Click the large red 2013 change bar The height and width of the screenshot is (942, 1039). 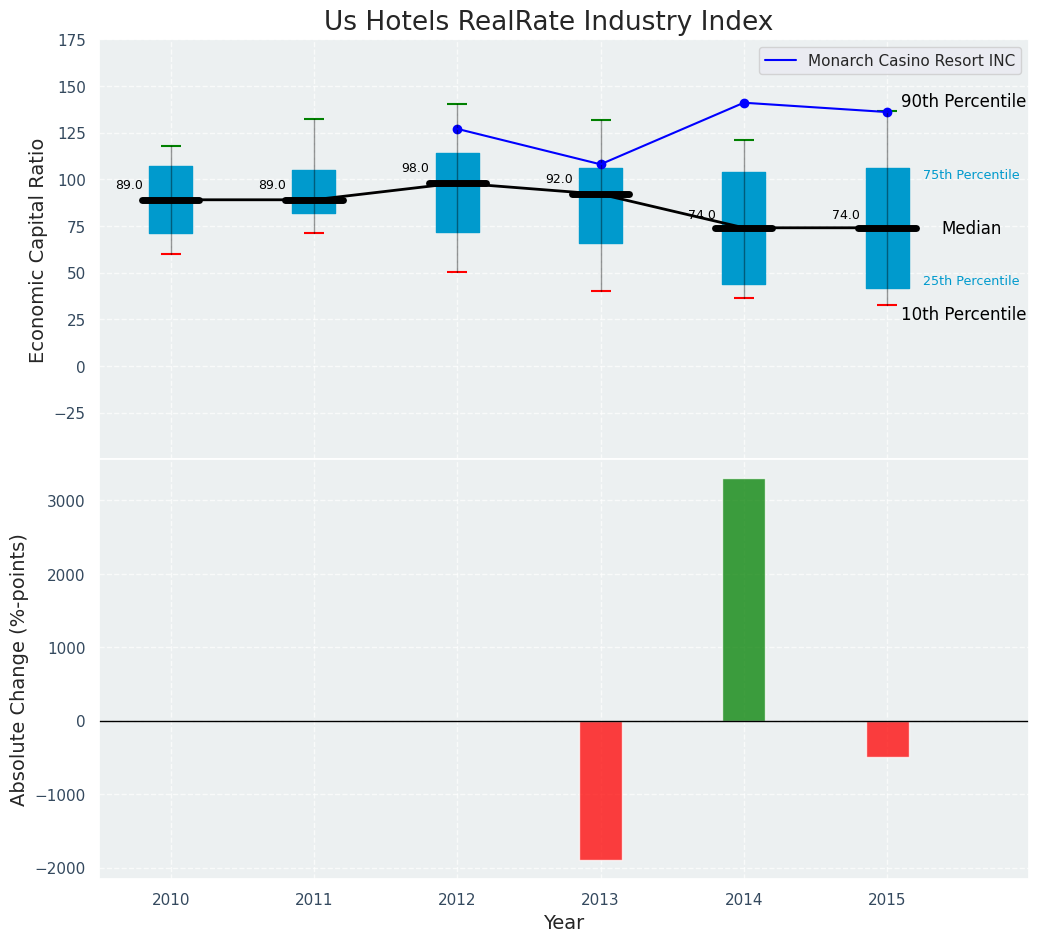click(x=601, y=790)
